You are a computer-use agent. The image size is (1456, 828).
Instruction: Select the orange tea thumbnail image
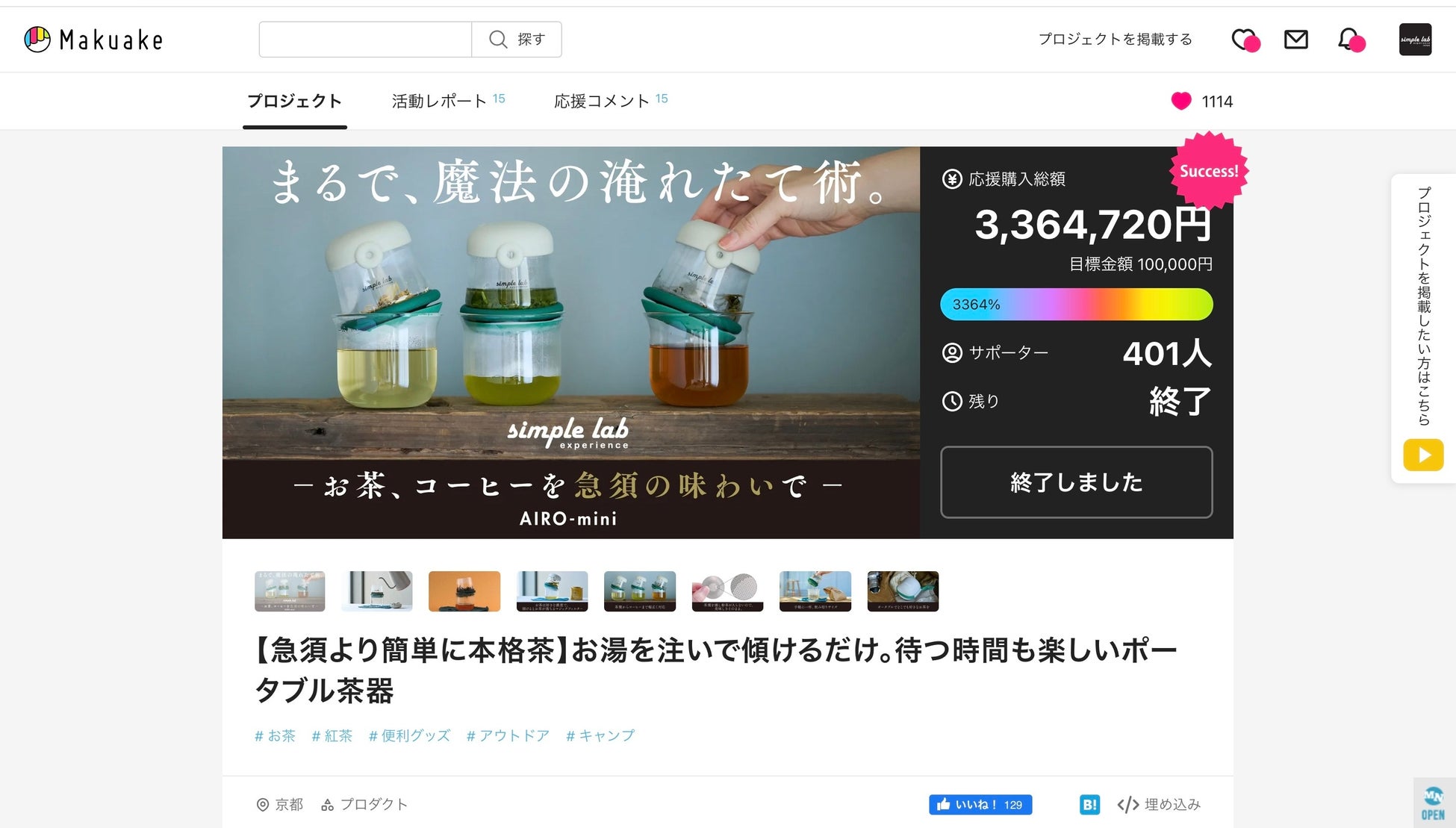pos(464,591)
